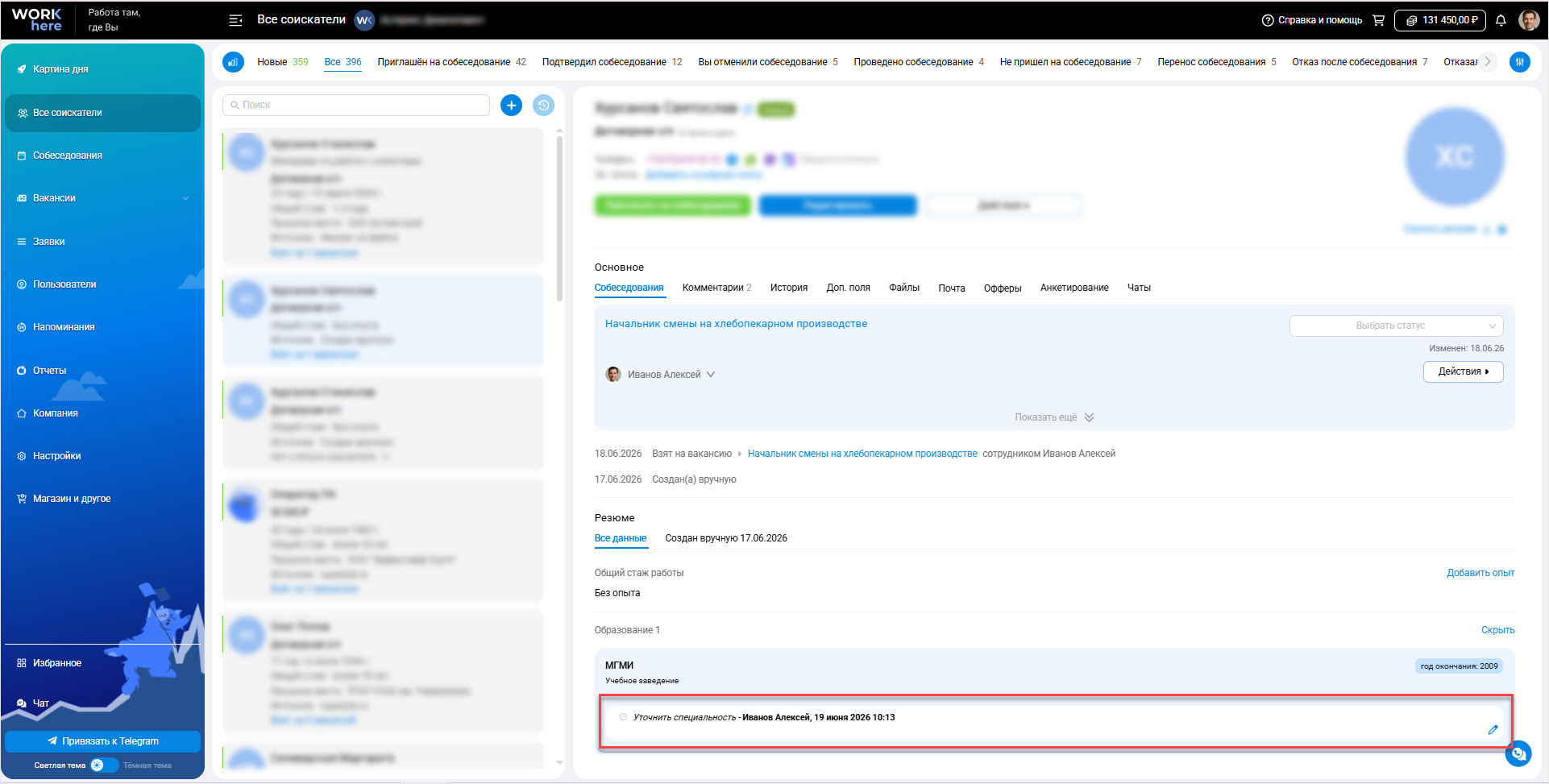Expand Показать ещё section

click(1054, 417)
